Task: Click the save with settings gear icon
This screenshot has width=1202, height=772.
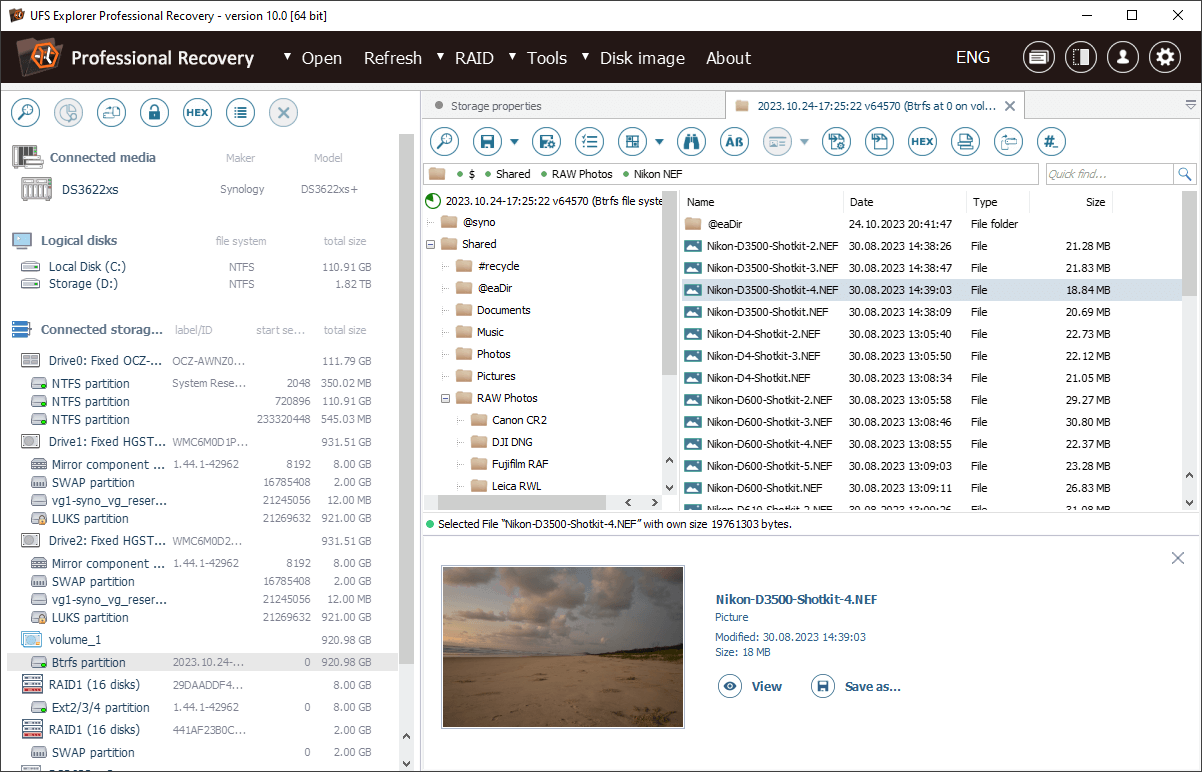Action: tap(546, 142)
